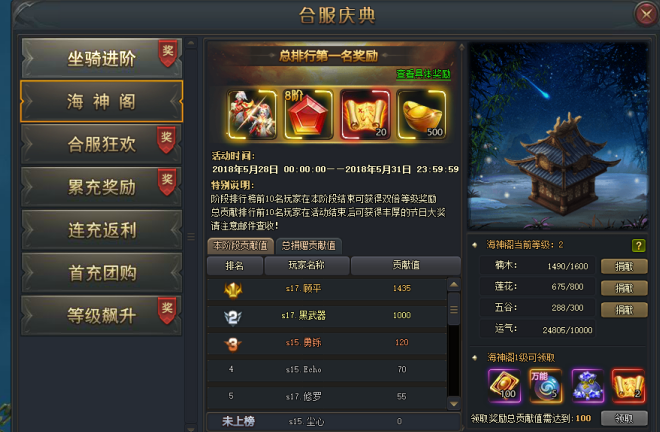Donate 楠木 with its 捐献 button

(624, 267)
